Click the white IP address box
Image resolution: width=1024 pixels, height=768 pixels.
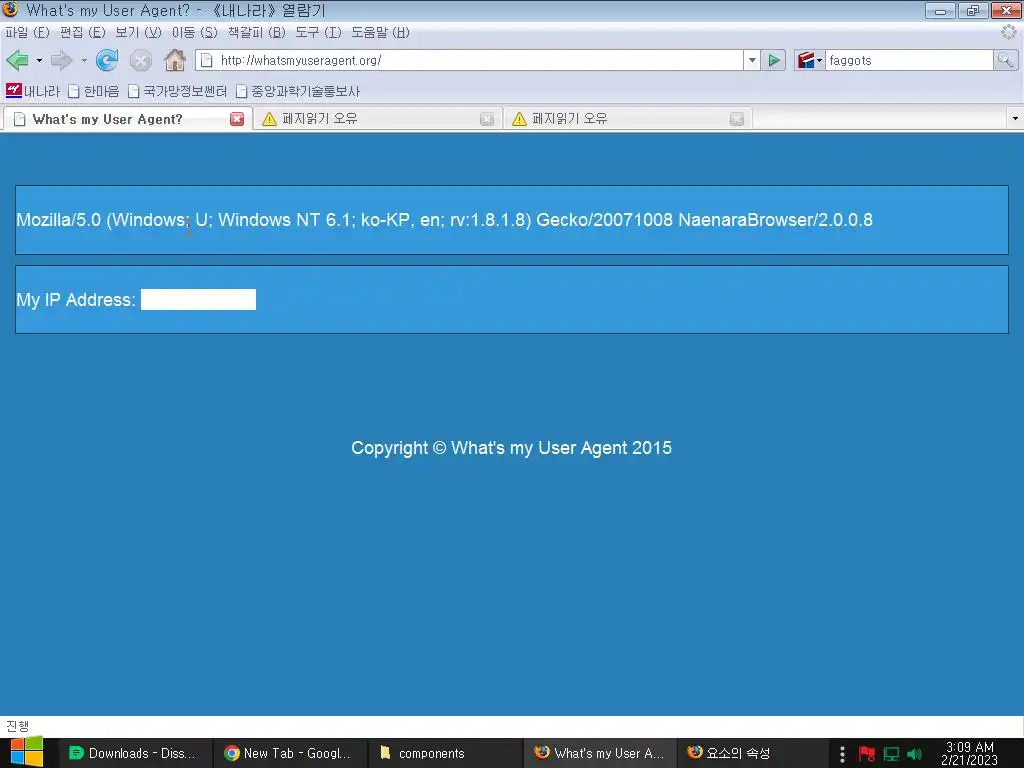199,300
